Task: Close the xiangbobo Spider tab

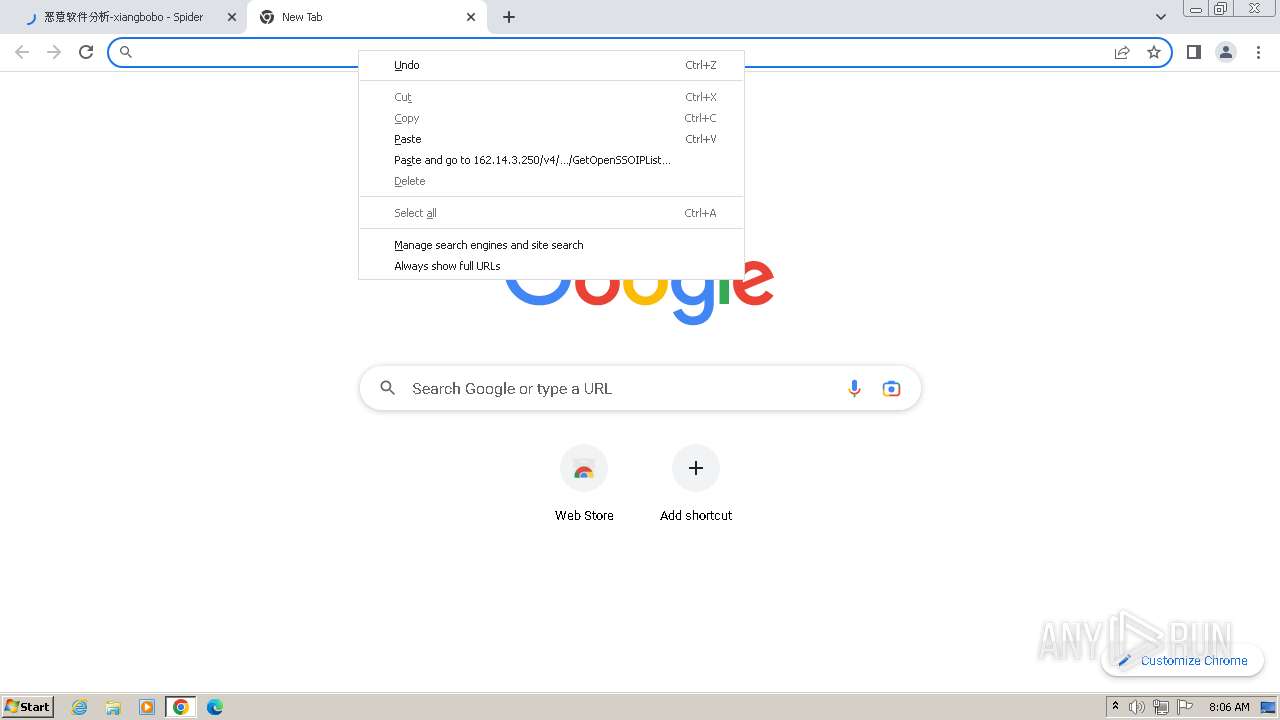Action: click(x=232, y=17)
